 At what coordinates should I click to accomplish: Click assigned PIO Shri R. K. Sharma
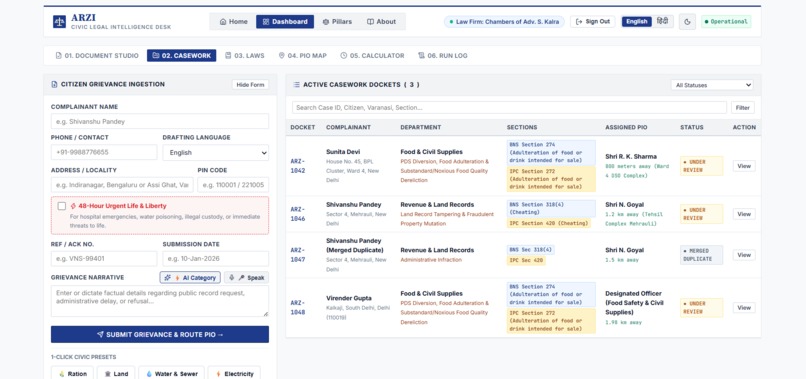pyautogui.click(x=631, y=156)
